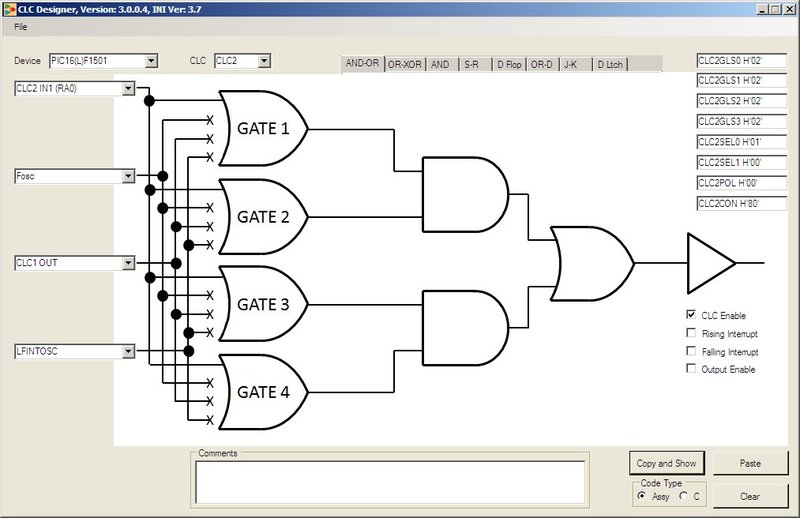Click the output buffer triangle symbol
This screenshot has width=800, height=518.
tap(711, 263)
